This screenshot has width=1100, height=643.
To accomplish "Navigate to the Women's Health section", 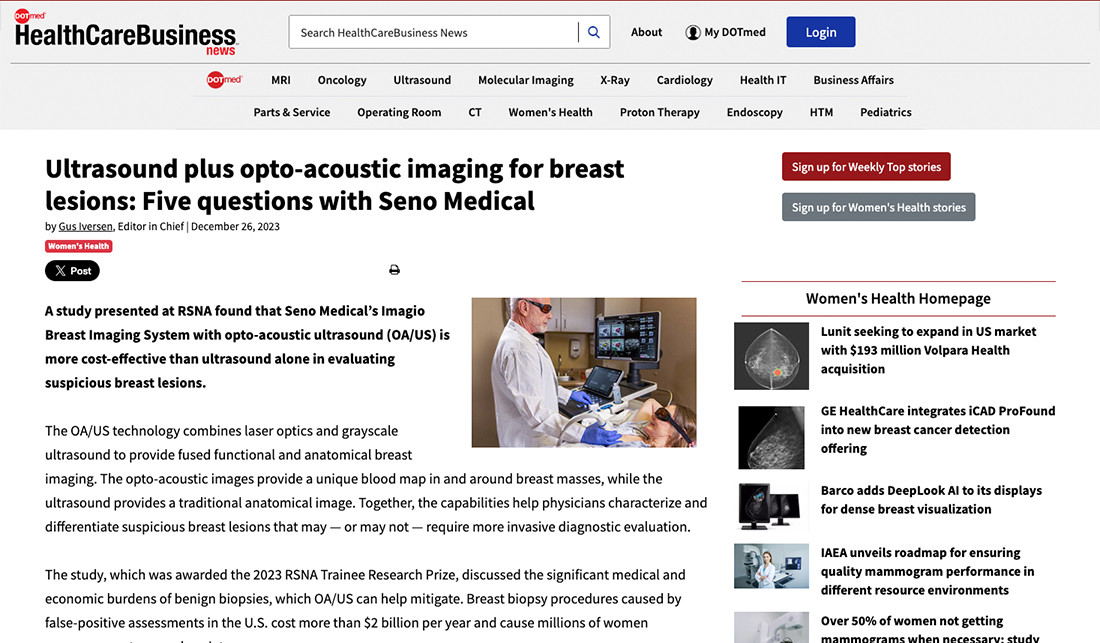I will point(550,112).
